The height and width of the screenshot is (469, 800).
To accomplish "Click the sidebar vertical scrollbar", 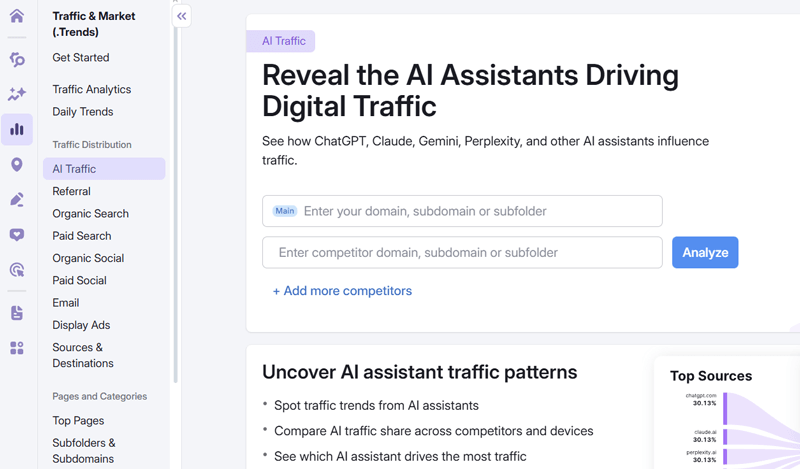I will point(176,204).
